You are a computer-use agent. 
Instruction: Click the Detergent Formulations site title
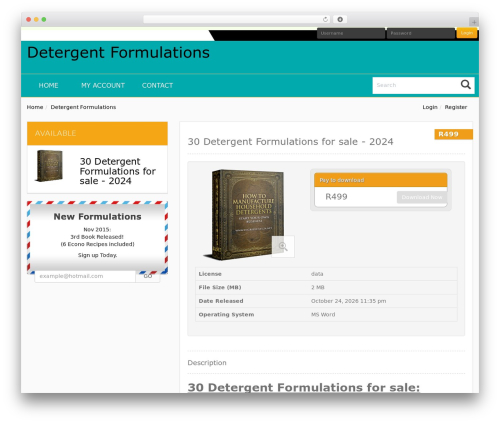point(118,53)
